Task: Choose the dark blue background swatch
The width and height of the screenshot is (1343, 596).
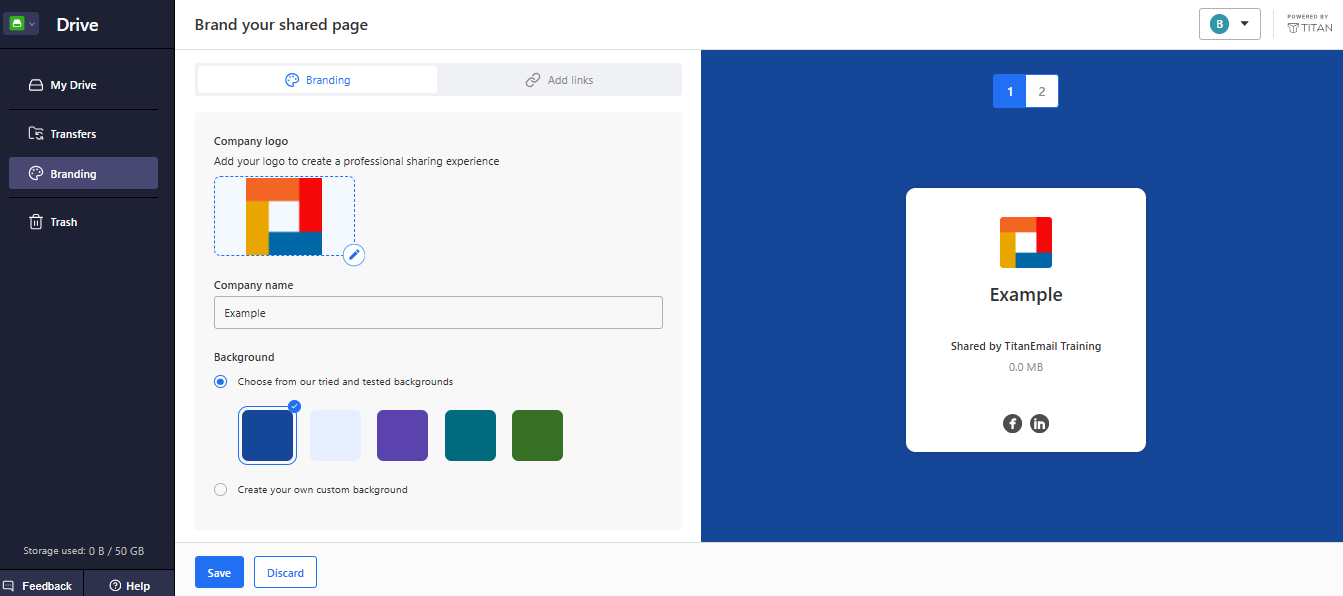Action: 267,436
